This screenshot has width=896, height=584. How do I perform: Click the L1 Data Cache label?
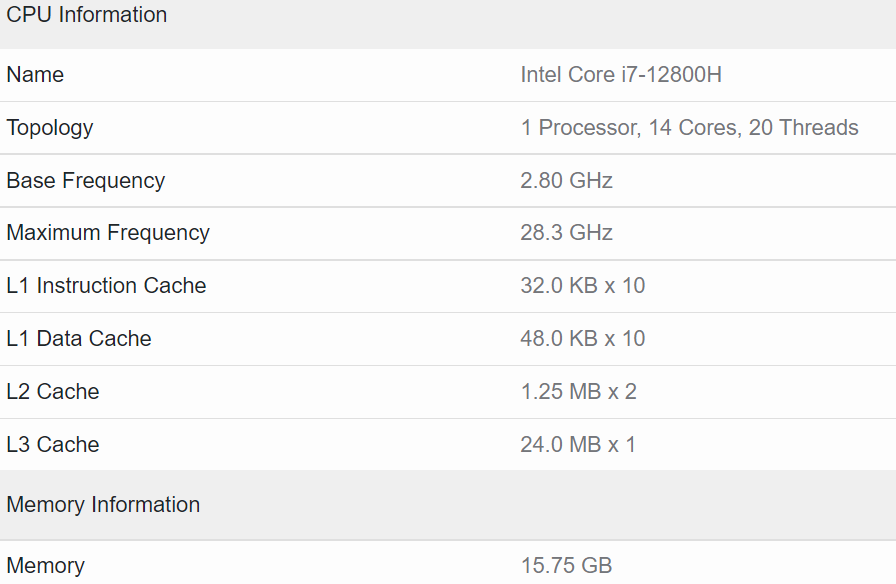79,339
